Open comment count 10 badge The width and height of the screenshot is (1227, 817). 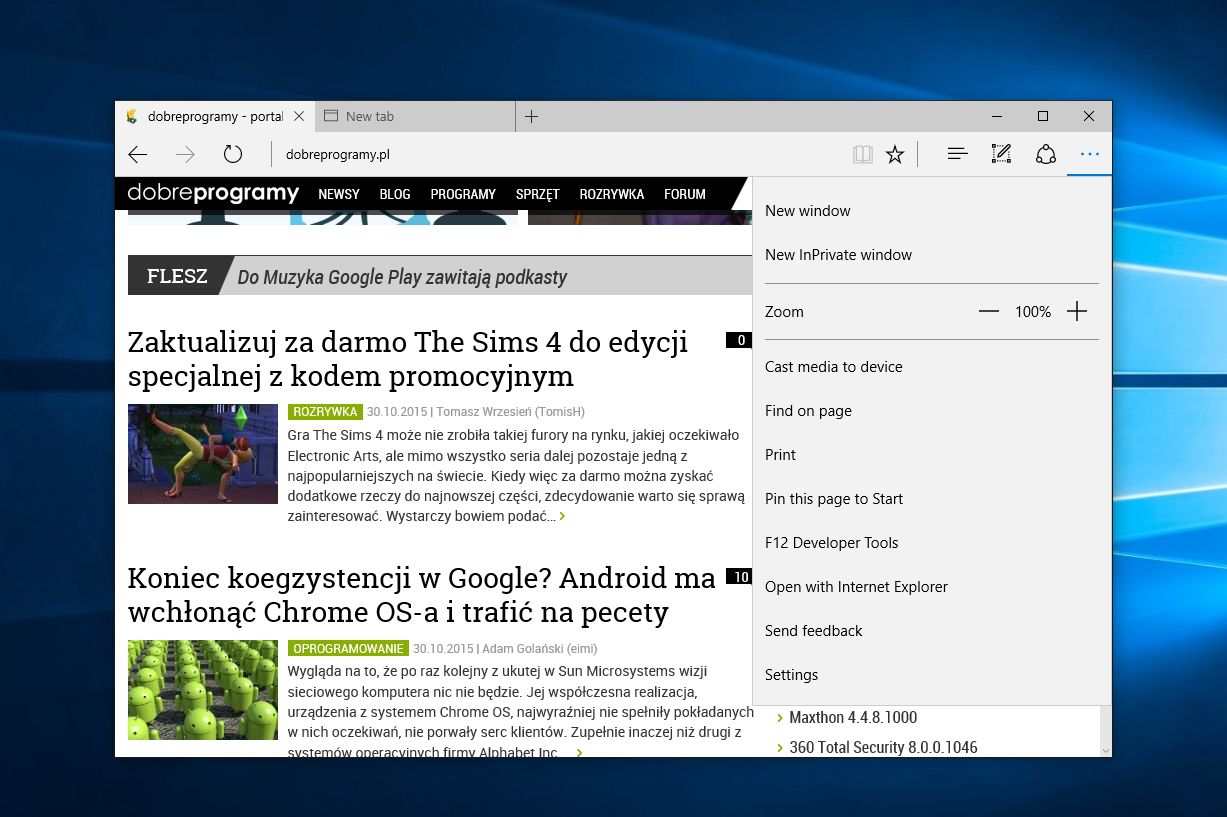739,576
